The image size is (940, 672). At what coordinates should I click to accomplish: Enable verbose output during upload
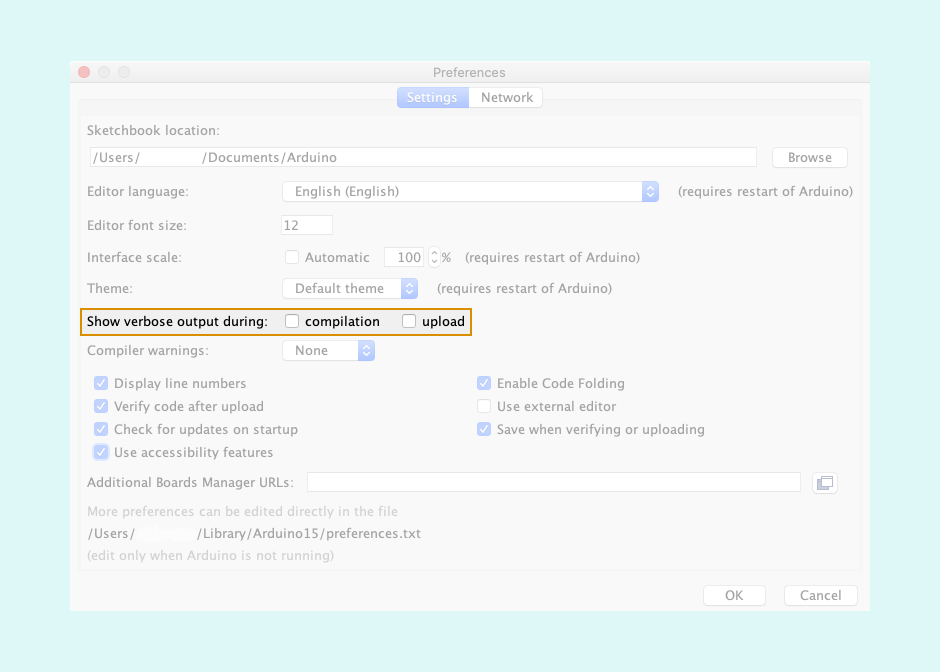[x=409, y=322]
